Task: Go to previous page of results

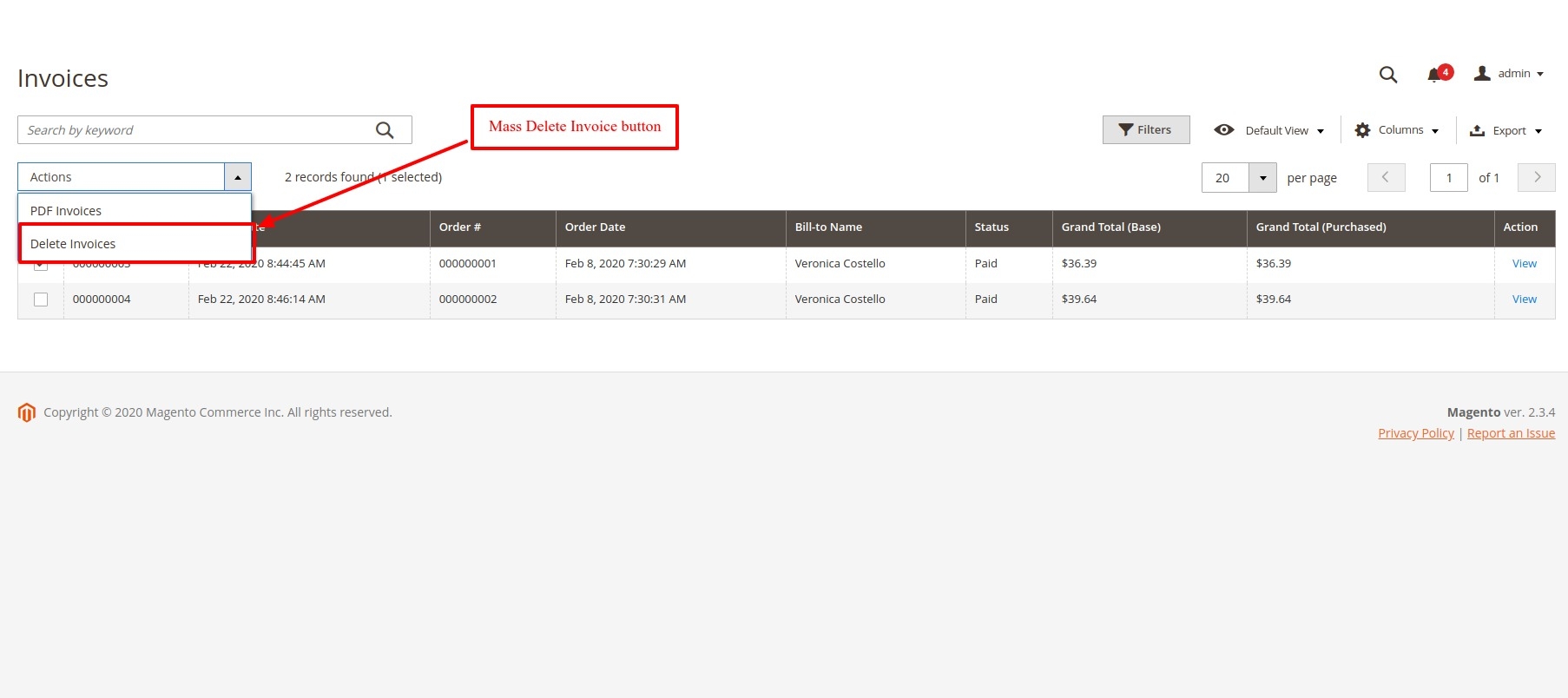Action: point(1386,177)
